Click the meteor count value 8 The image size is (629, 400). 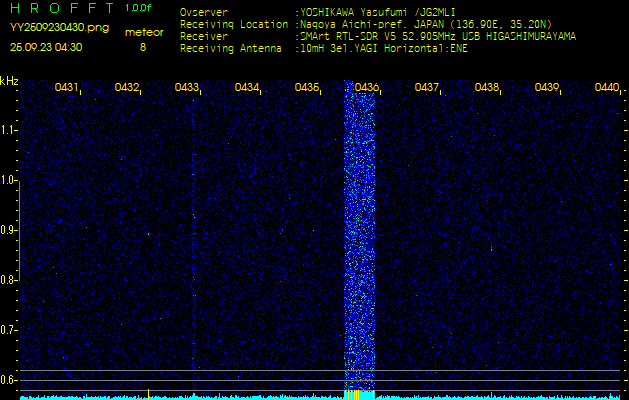click(x=143, y=47)
